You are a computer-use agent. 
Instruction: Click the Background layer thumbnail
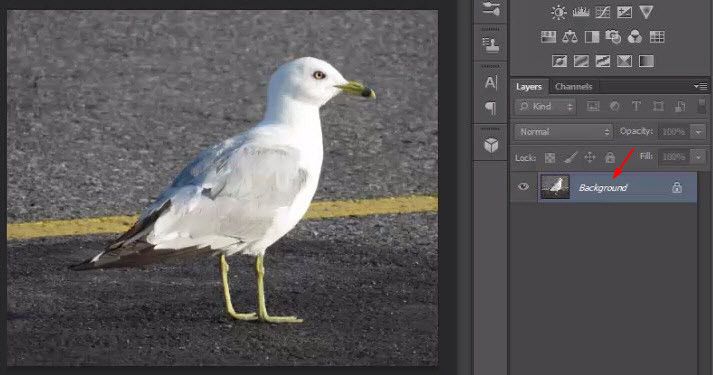pos(555,187)
